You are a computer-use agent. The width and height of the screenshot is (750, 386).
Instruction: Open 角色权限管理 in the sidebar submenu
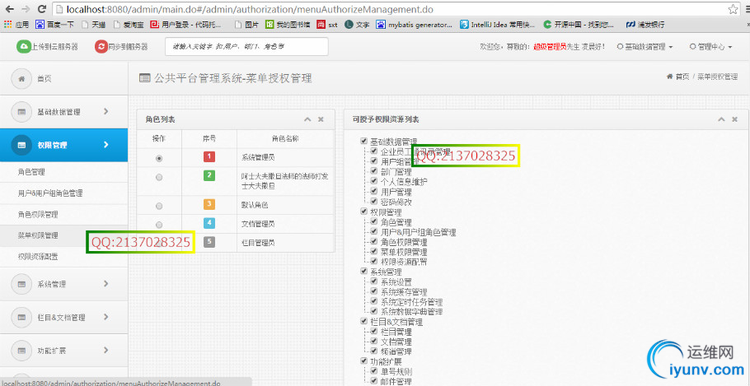coord(38,214)
